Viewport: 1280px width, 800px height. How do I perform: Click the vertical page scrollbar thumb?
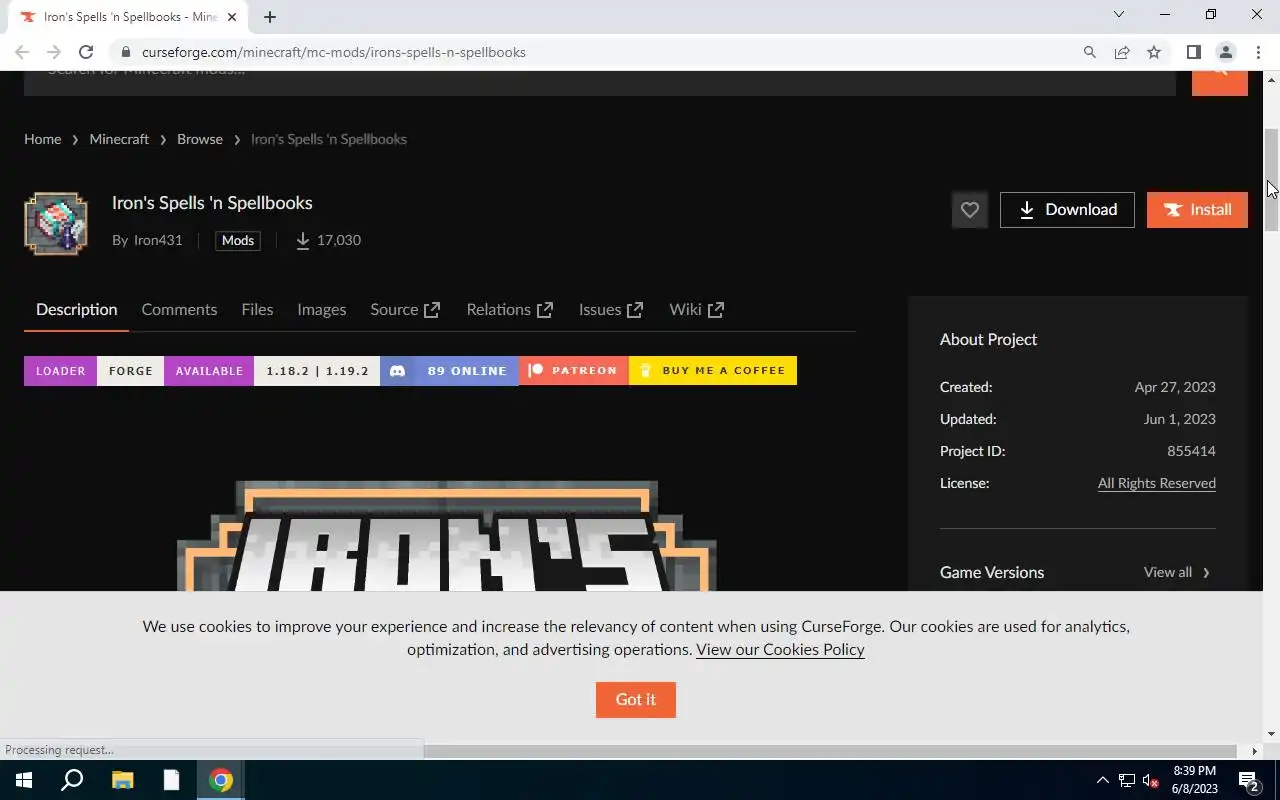1271,180
